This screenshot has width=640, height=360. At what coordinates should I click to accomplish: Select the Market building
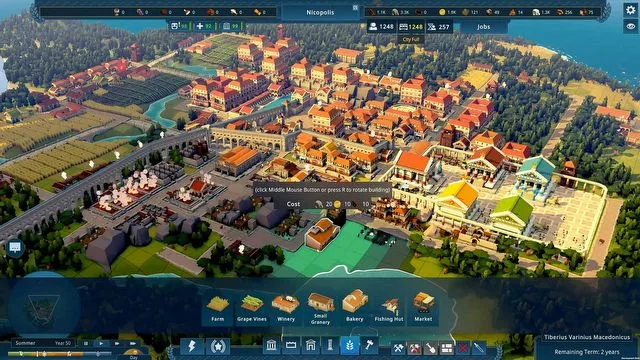pos(423,309)
